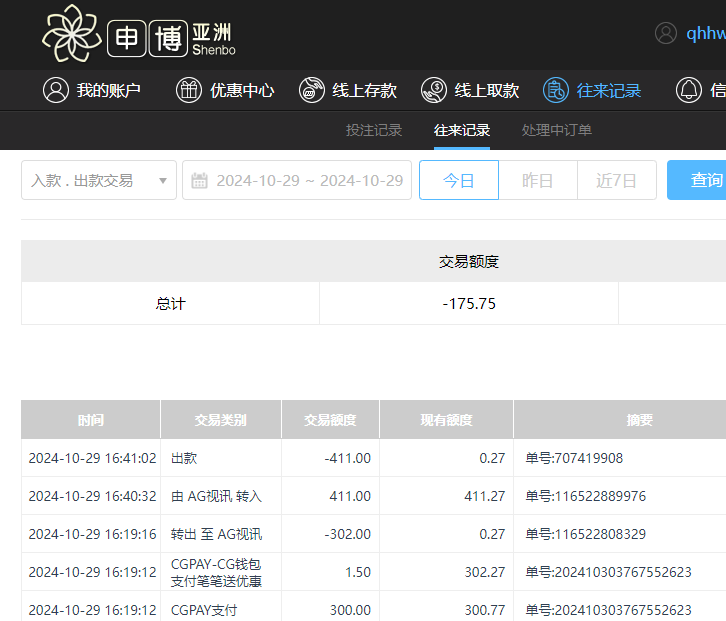Select the 昨日 date filter
This screenshot has width=726, height=621.
[x=538, y=180]
